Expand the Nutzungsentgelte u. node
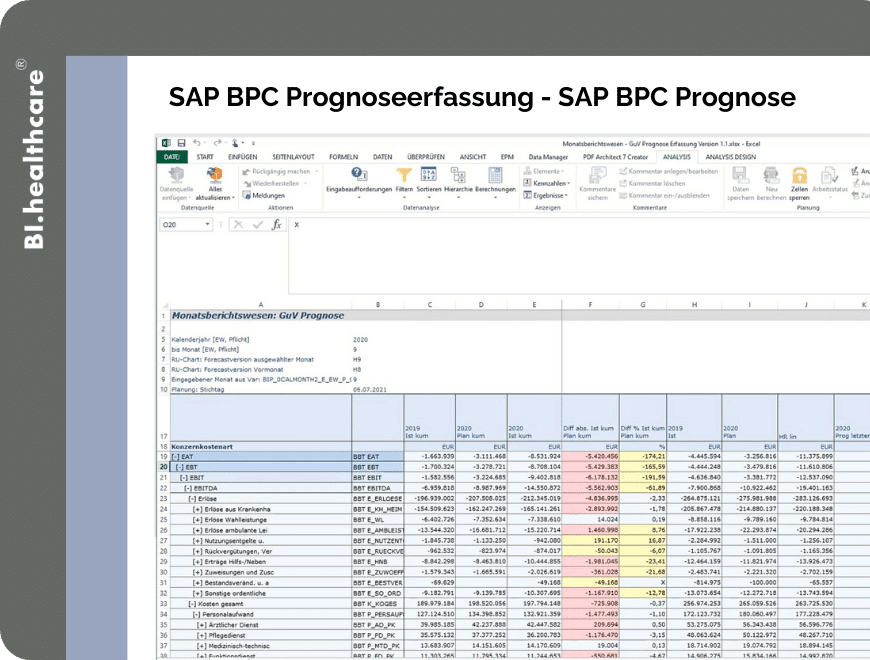Viewport: 870px width, 660px height. pos(197,541)
